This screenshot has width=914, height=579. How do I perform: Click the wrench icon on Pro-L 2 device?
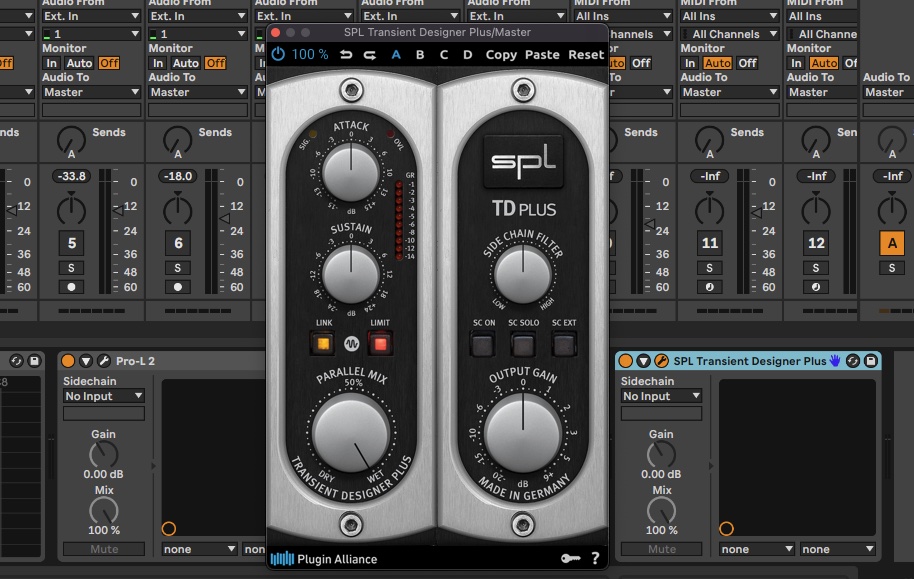(x=104, y=361)
